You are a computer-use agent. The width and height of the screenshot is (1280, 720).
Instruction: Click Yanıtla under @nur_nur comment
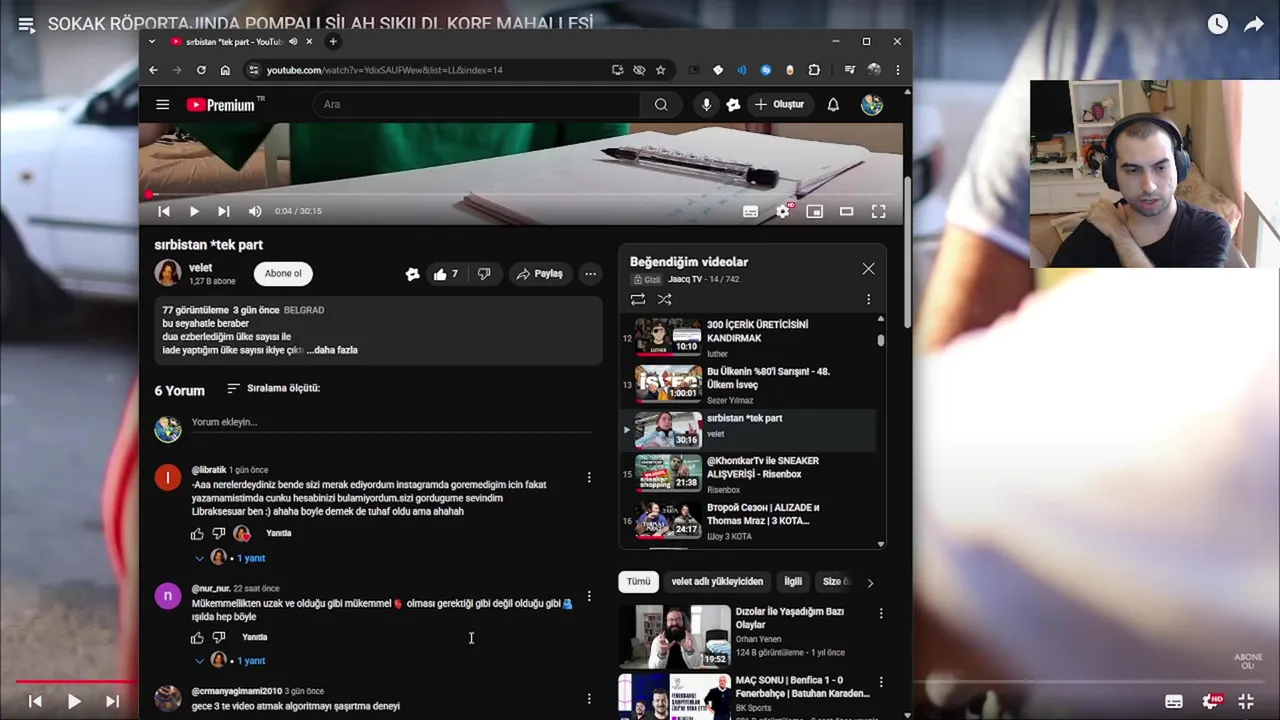pos(255,637)
